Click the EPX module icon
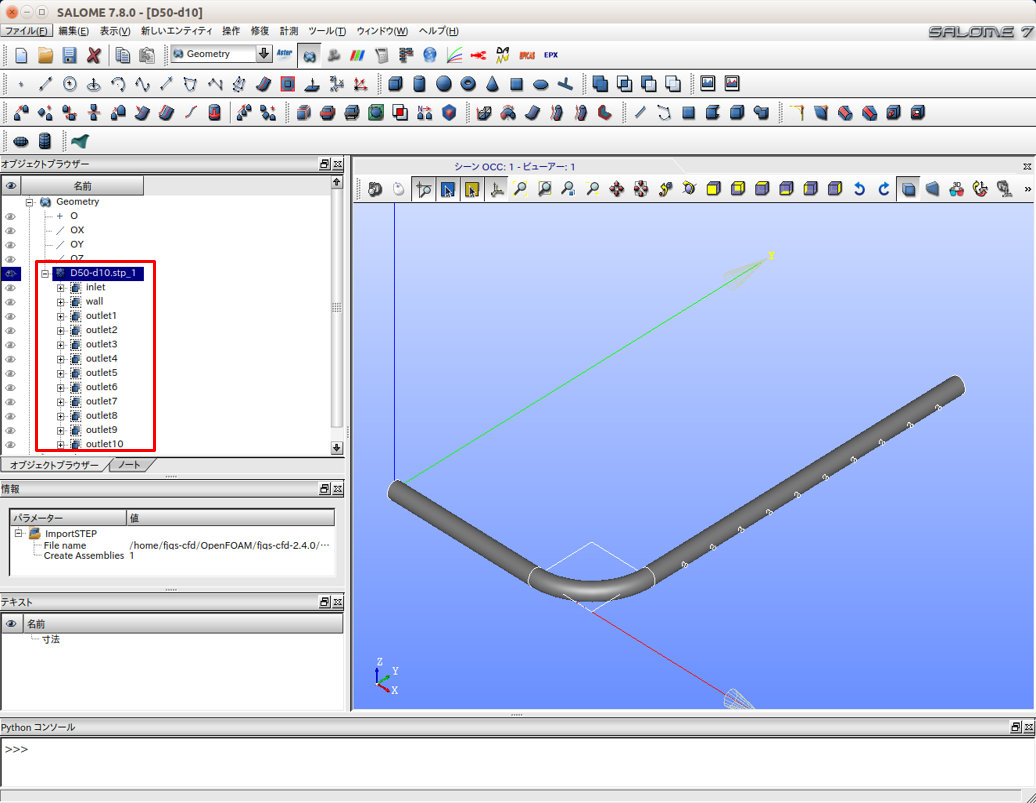Image resolution: width=1036 pixels, height=803 pixels. click(551, 55)
